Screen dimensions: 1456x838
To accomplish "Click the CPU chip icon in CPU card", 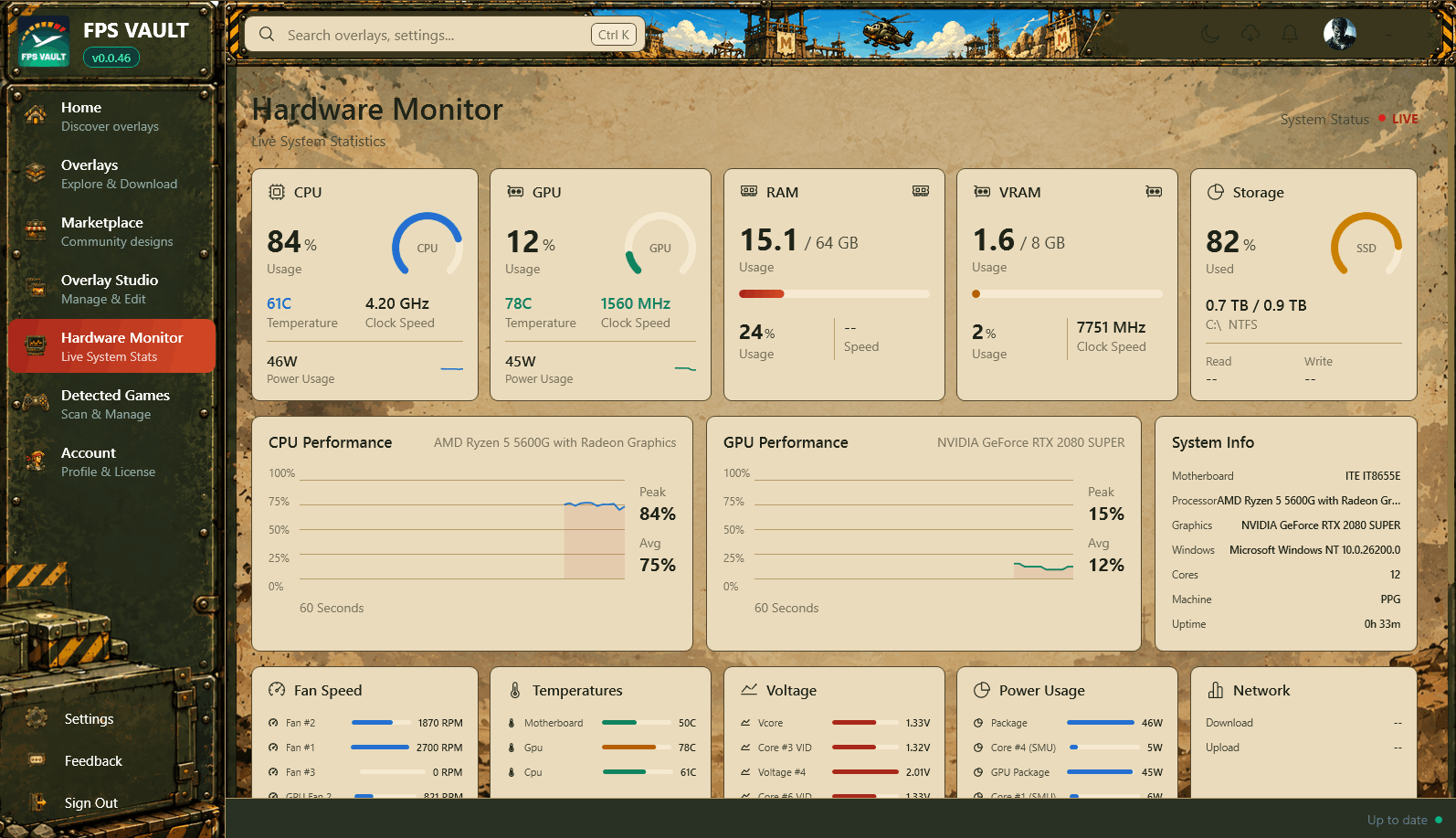I will pos(277,192).
